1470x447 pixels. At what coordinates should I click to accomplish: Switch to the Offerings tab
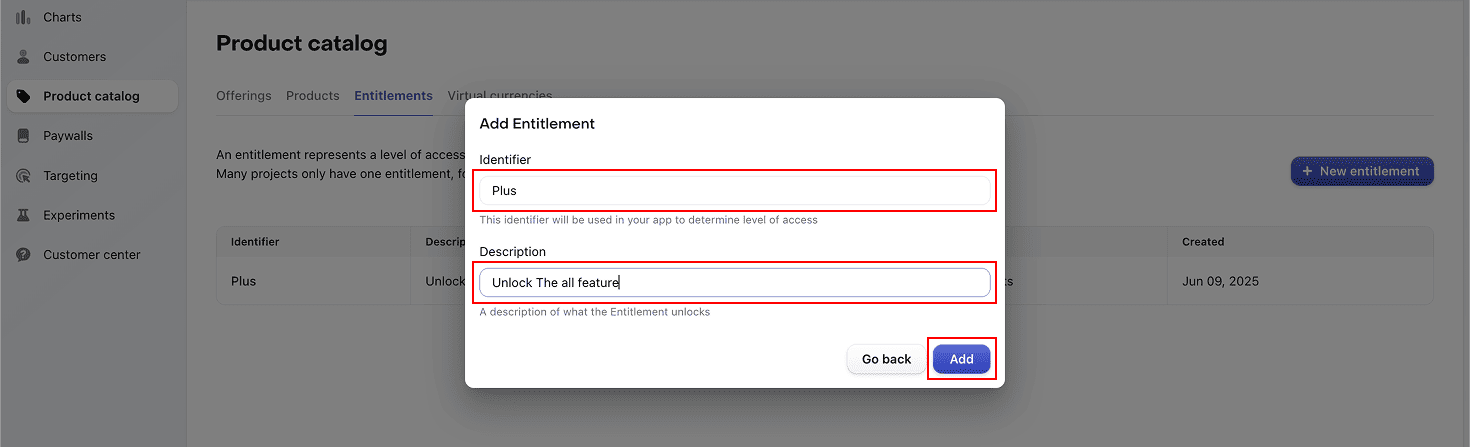pos(243,96)
